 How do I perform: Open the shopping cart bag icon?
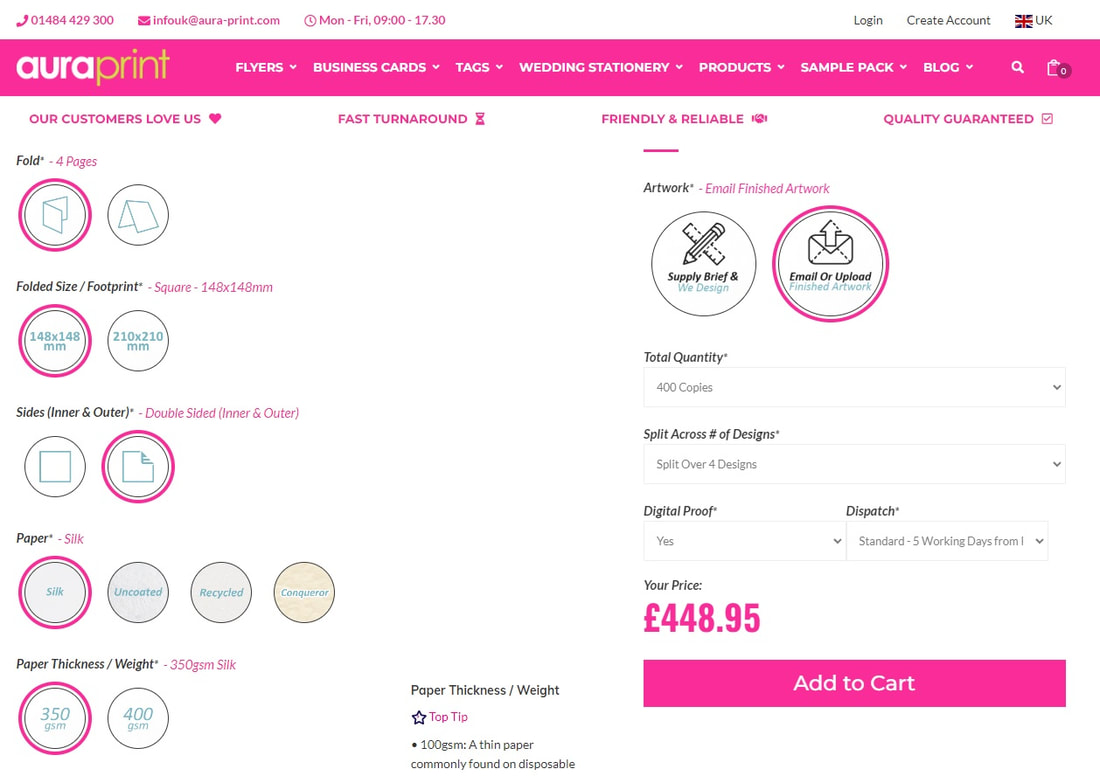click(x=1054, y=68)
